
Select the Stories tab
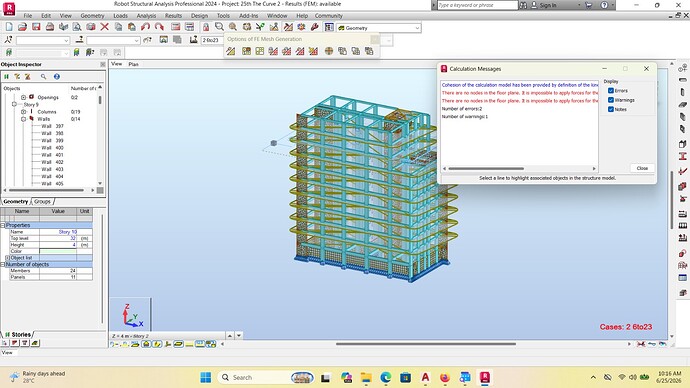pyautogui.click(x=18, y=335)
